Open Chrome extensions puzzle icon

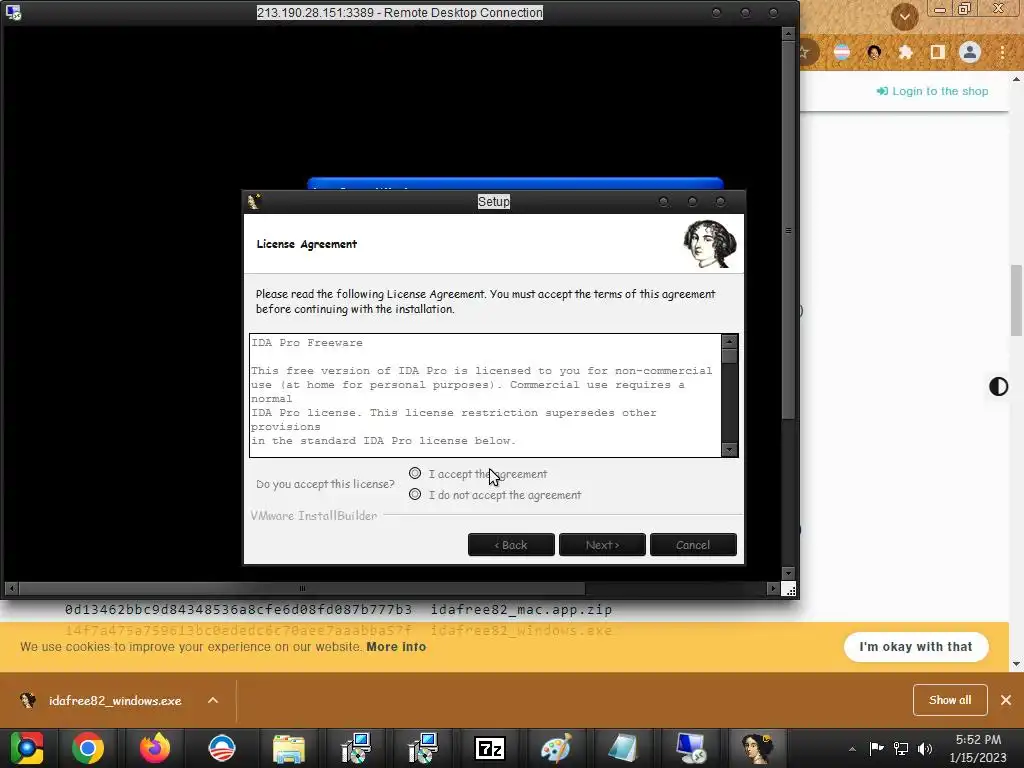click(905, 52)
